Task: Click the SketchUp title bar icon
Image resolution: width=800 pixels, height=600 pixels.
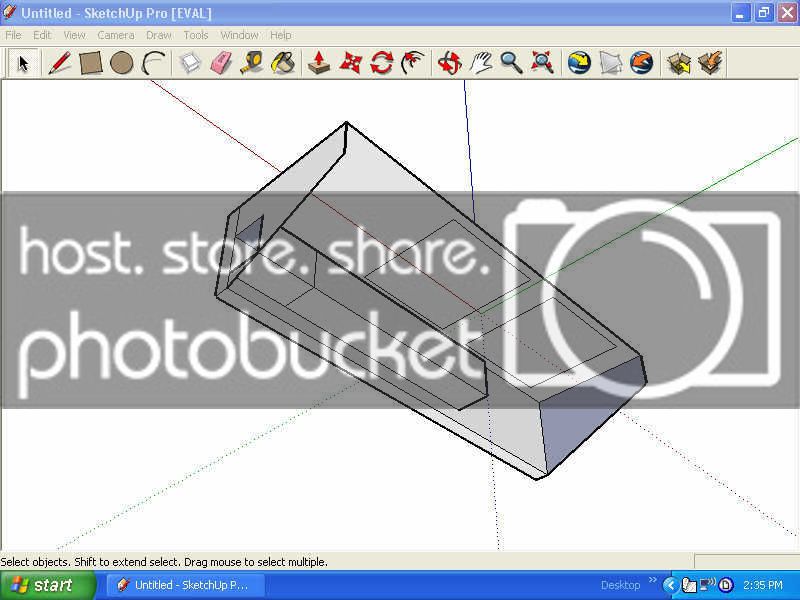Action: [x=10, y=12]
